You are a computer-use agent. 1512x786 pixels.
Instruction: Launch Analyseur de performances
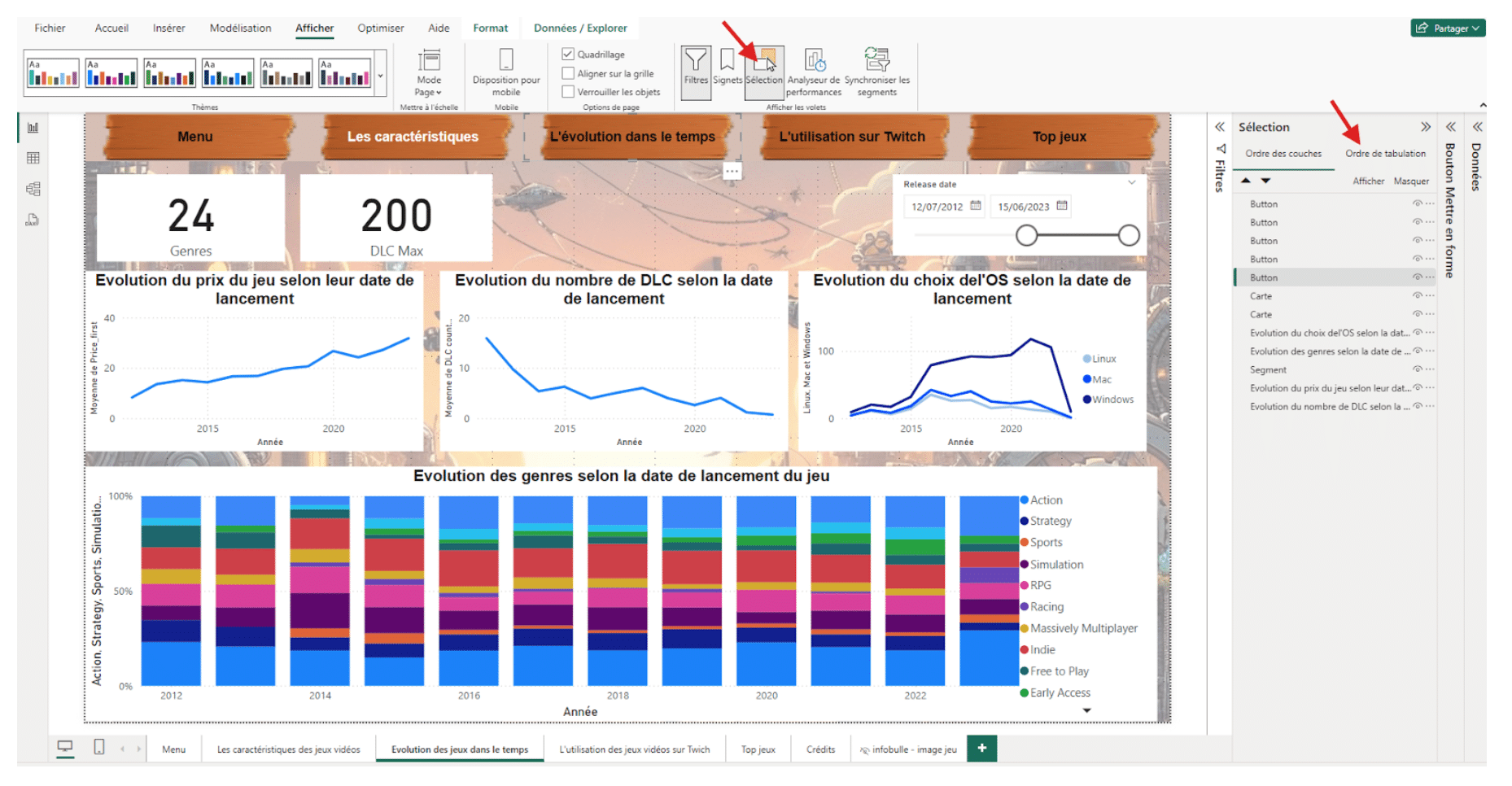tap(814, 68)
